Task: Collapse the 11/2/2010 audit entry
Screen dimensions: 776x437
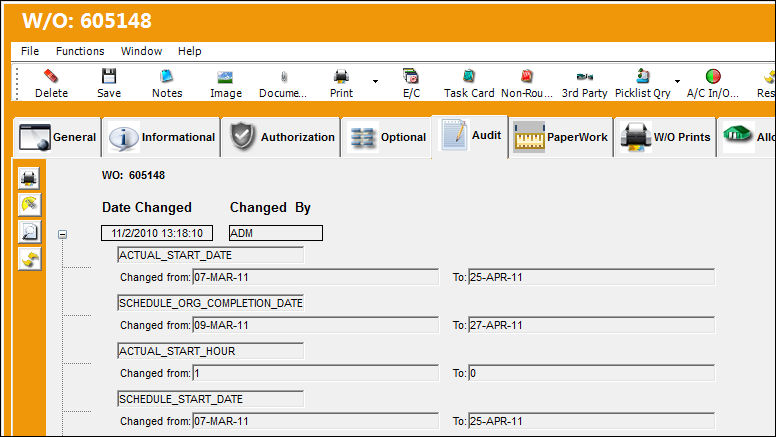Action: pos(62,235)
